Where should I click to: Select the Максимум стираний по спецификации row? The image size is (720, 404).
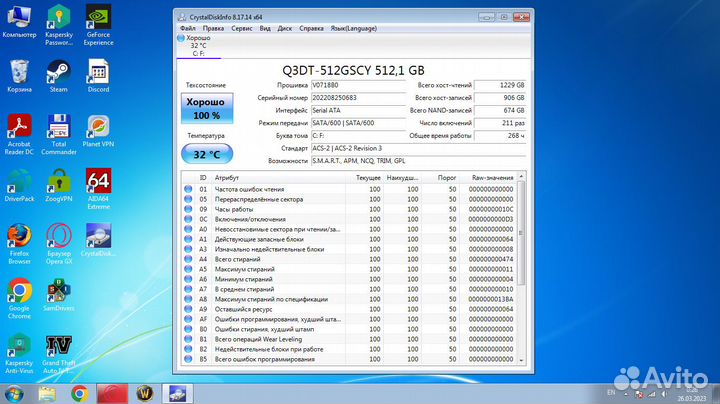pos(349,299)
